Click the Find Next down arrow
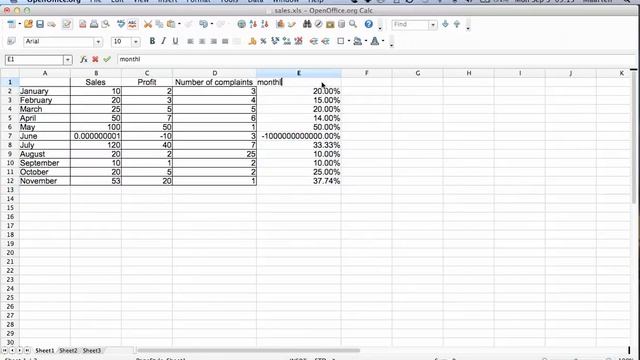Viewport: 640px width, 360px height. [445, 24]
